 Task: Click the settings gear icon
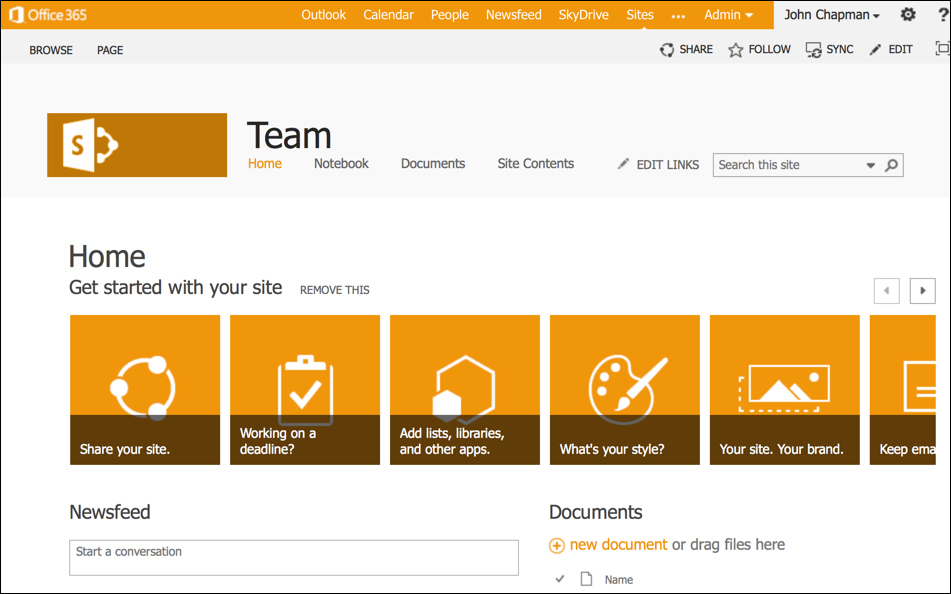(x=908, y=15)
